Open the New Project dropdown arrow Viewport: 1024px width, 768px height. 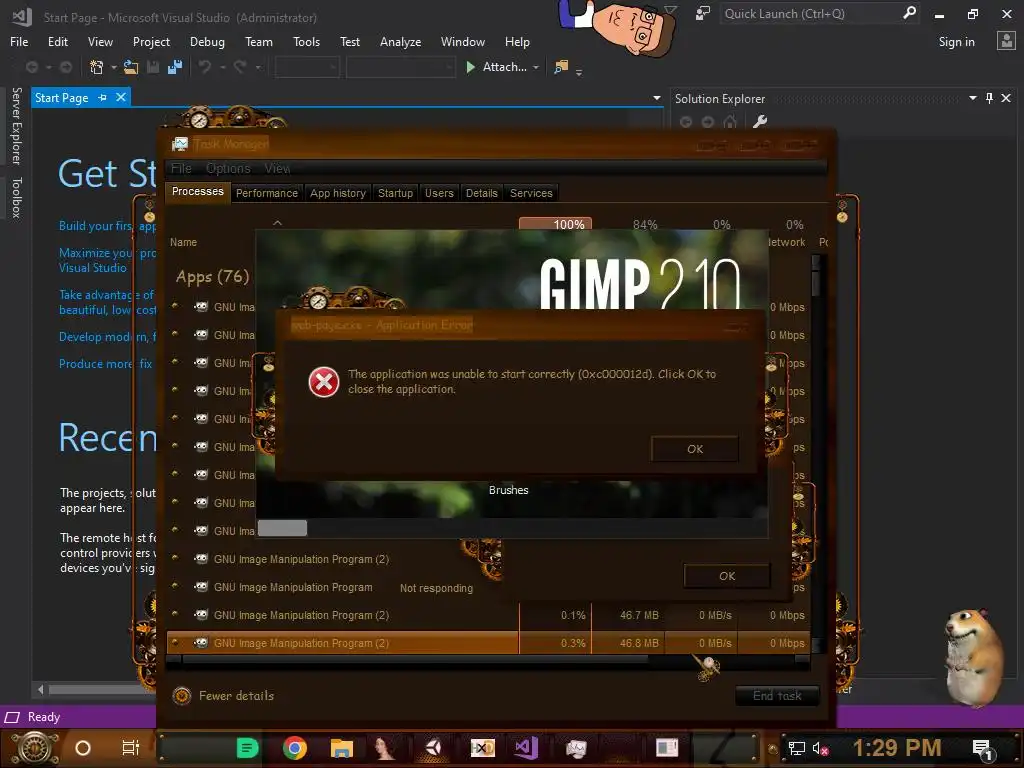(x=114, y=67)
